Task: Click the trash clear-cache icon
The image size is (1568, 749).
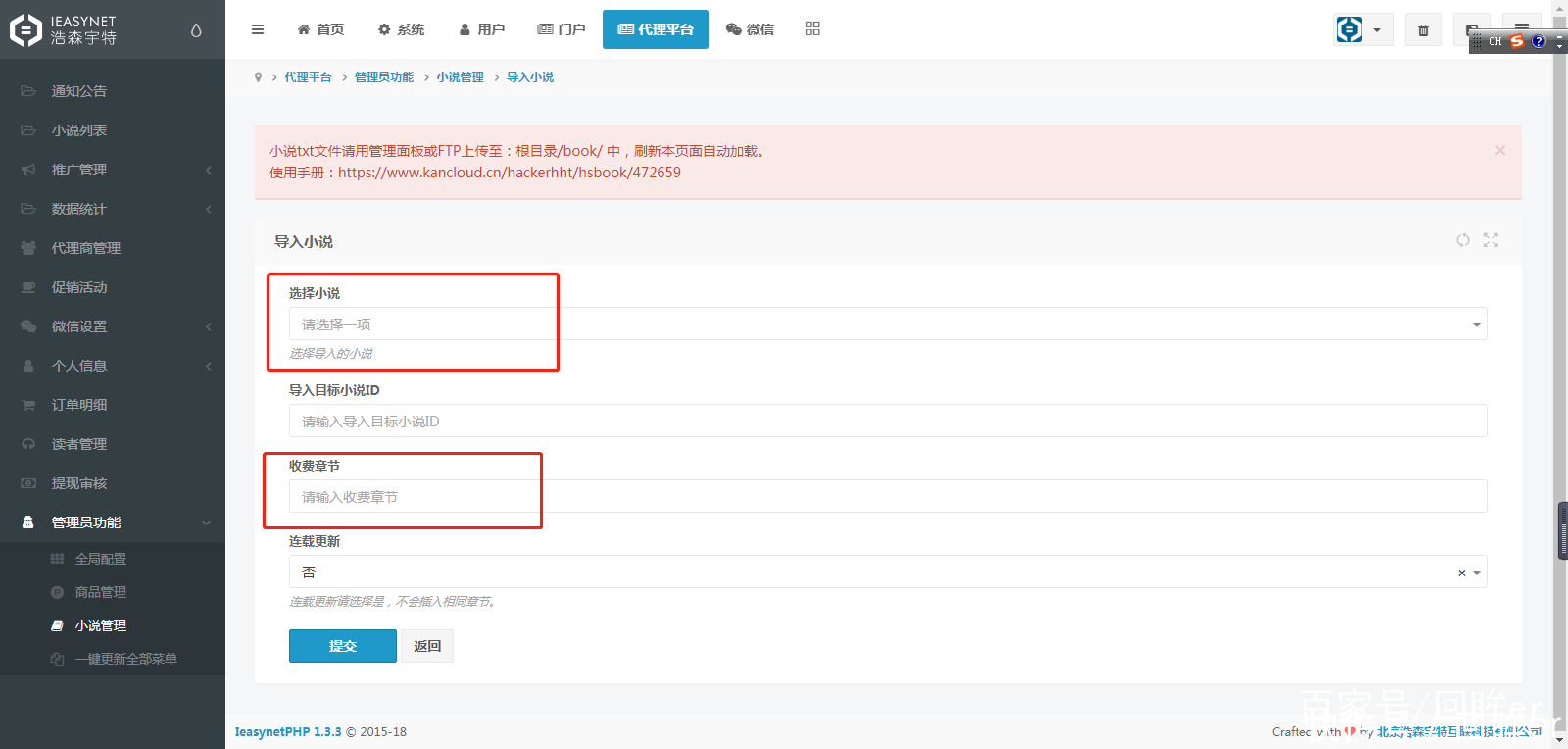Action: [1423, 30]
